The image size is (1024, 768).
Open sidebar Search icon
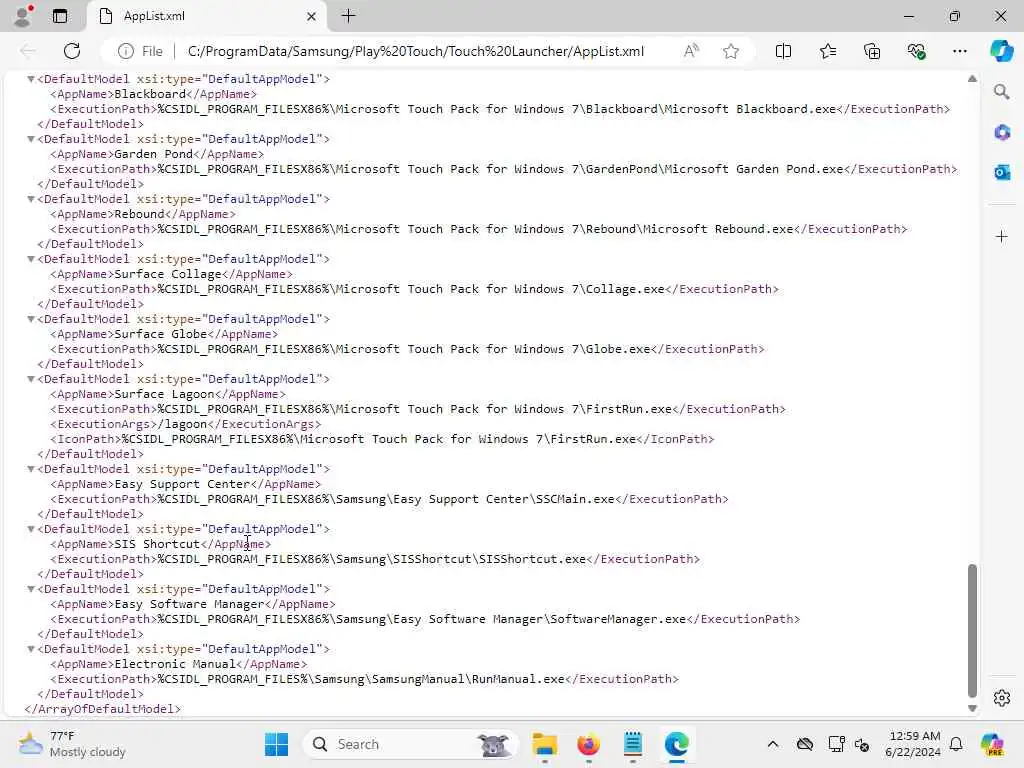(1001, 91)
